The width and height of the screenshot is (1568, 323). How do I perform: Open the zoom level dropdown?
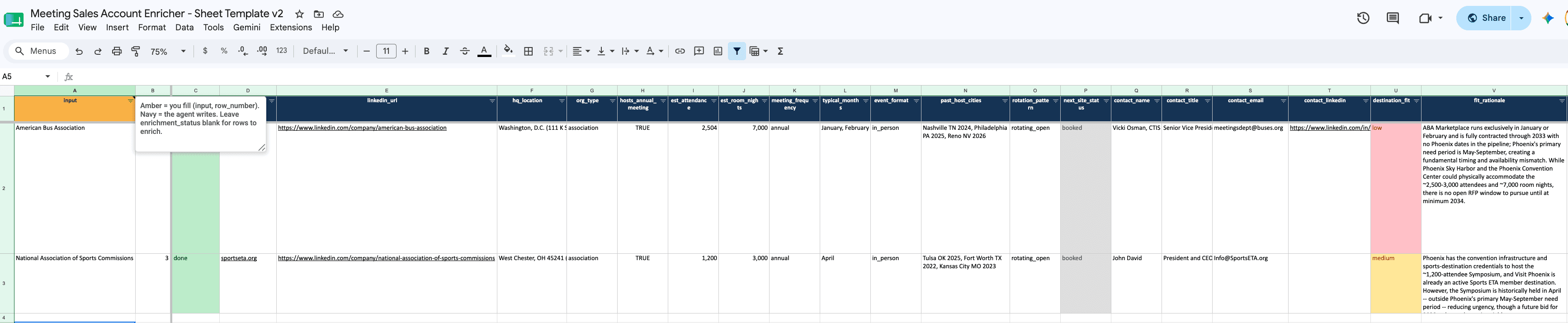[167, 51]
